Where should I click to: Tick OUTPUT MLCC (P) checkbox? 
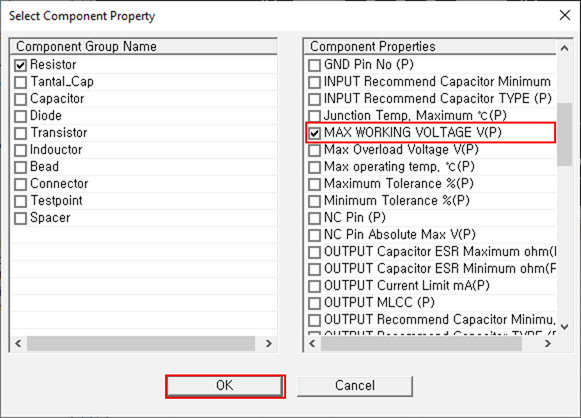(314, 303)
